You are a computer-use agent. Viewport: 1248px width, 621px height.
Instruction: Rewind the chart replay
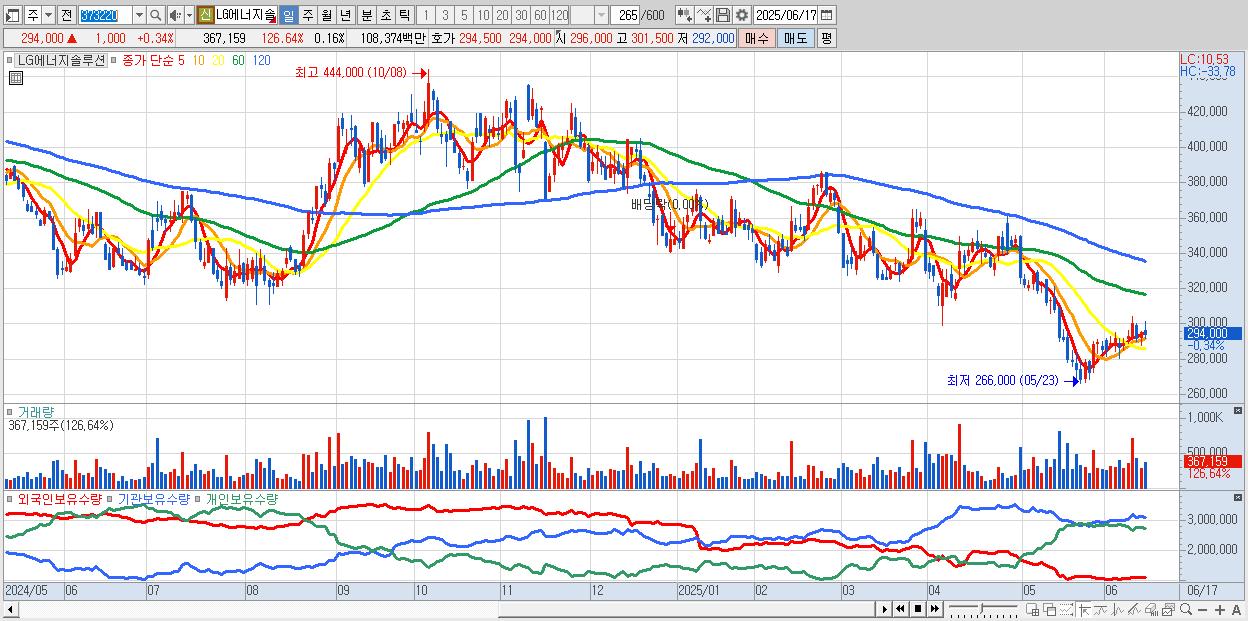click(x=900, y=609)
